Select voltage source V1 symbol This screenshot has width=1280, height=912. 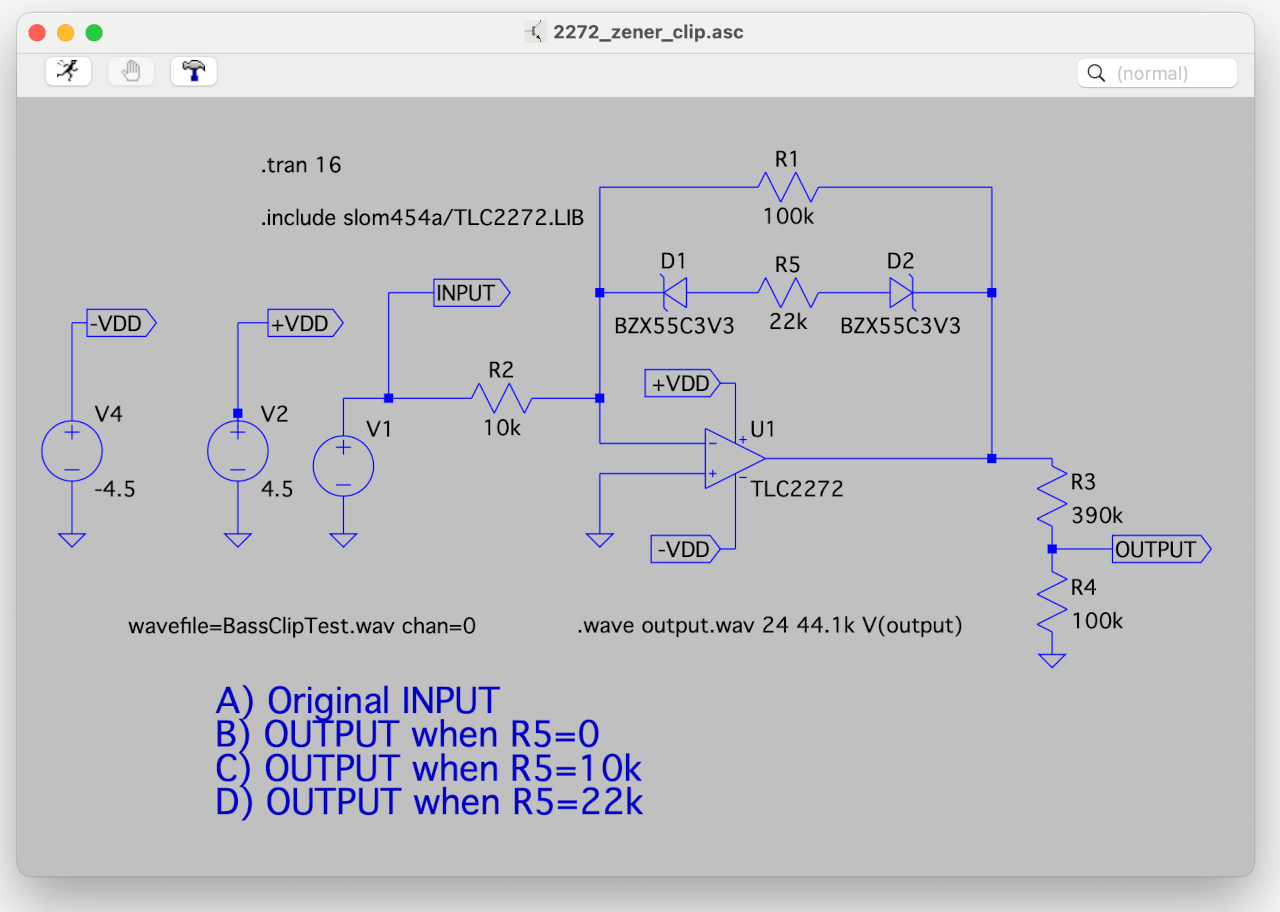343,466
